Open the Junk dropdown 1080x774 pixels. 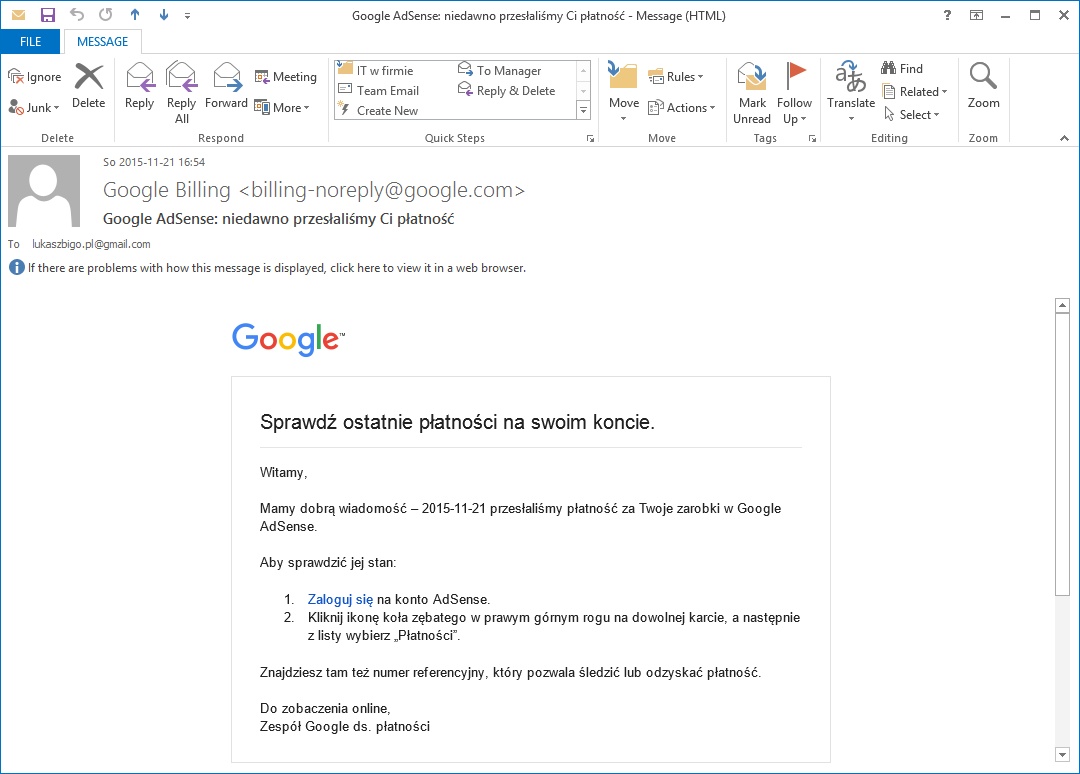tap(34, 107)
